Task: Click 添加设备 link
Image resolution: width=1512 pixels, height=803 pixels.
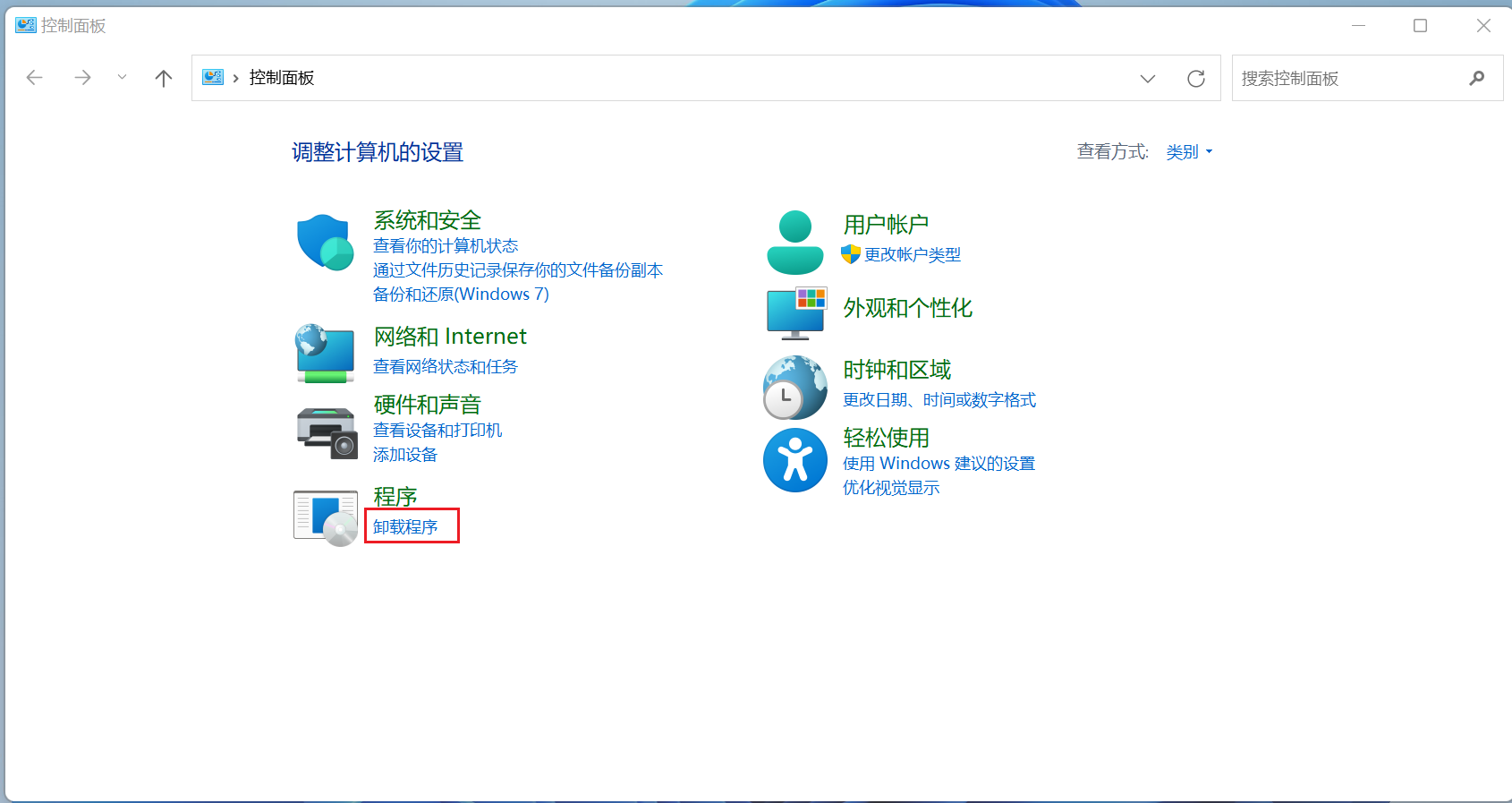Action: point(405,454)
